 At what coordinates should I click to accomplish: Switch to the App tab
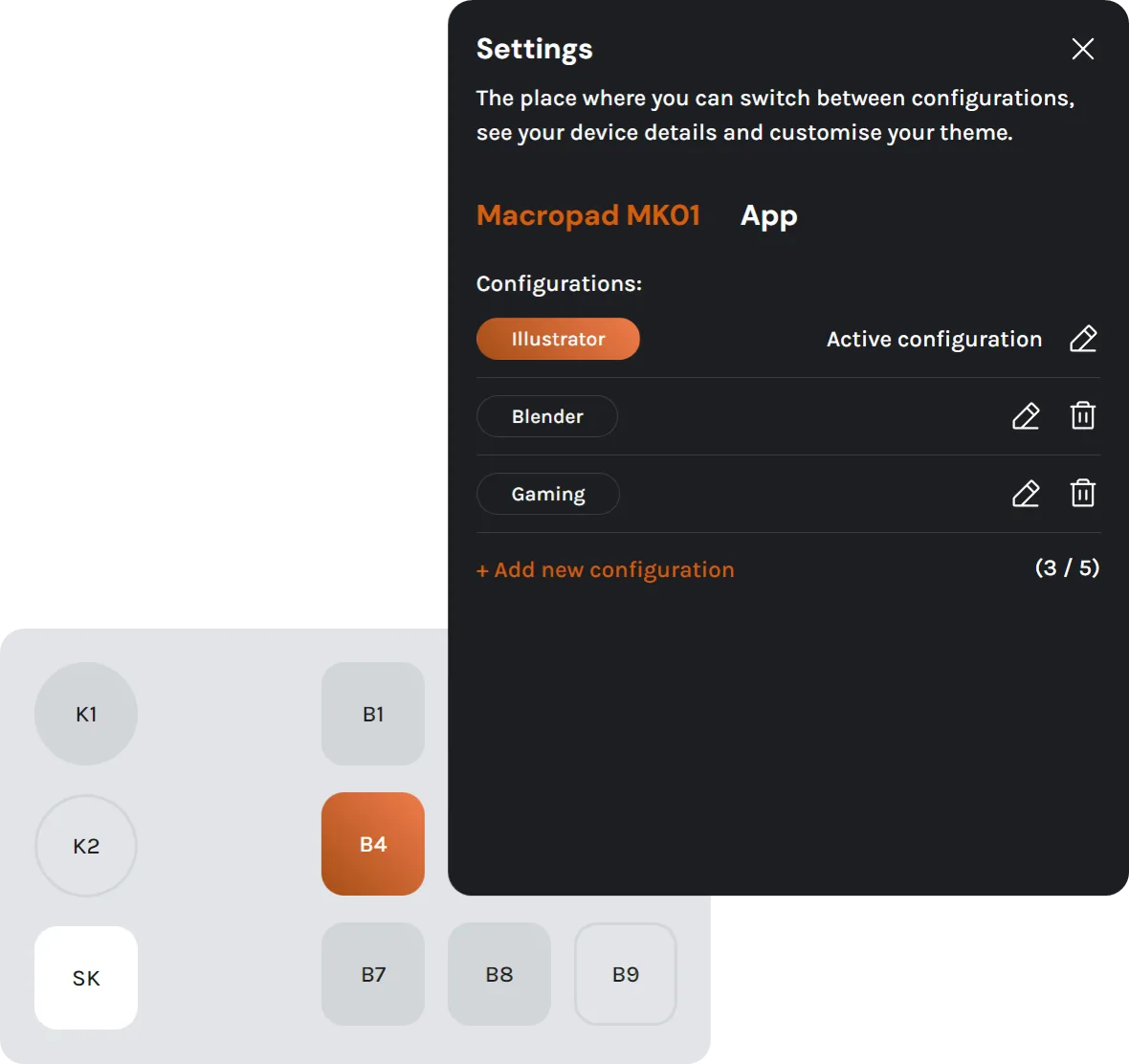pyautogui.click(x=767, y=215)
